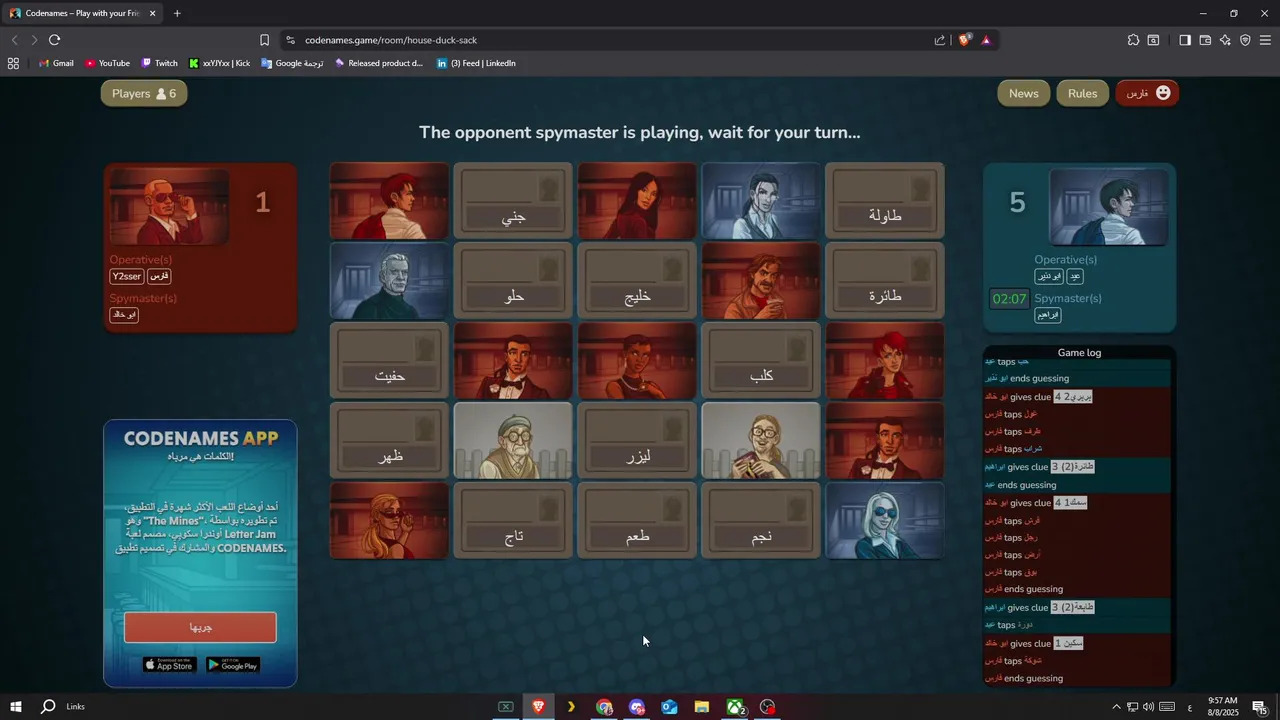This screenshot has width=1280, height=720.
Task: Open the volume control in system tray
Action: pos(1148,707)
